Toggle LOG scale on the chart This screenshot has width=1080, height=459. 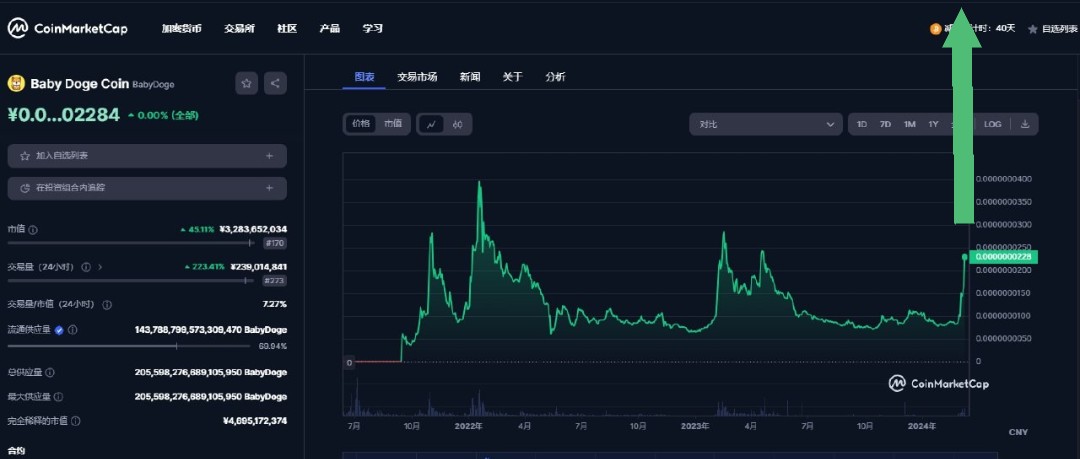coord(993,124)
